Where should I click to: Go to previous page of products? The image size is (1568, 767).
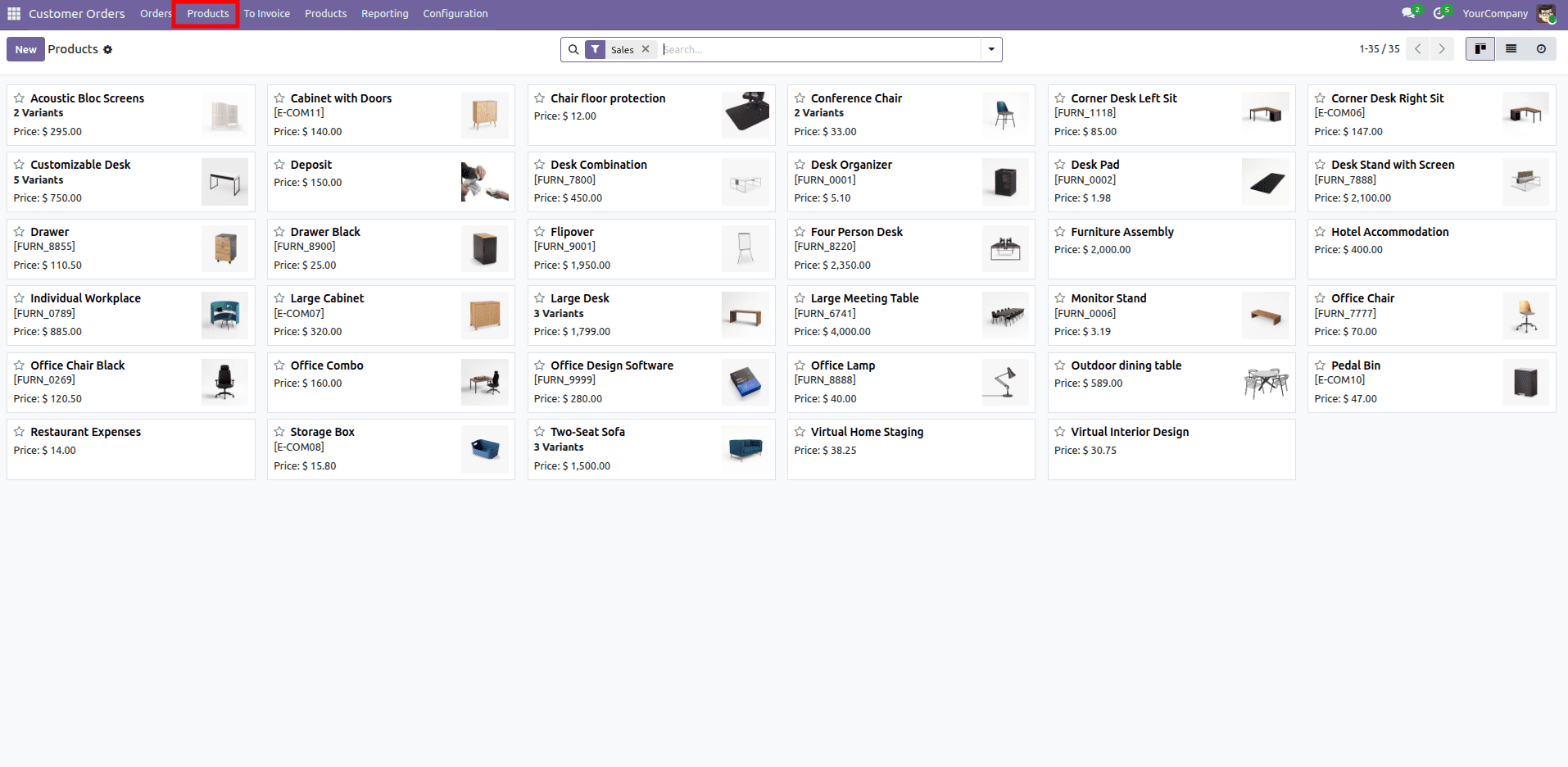(x=1417, y=48)
